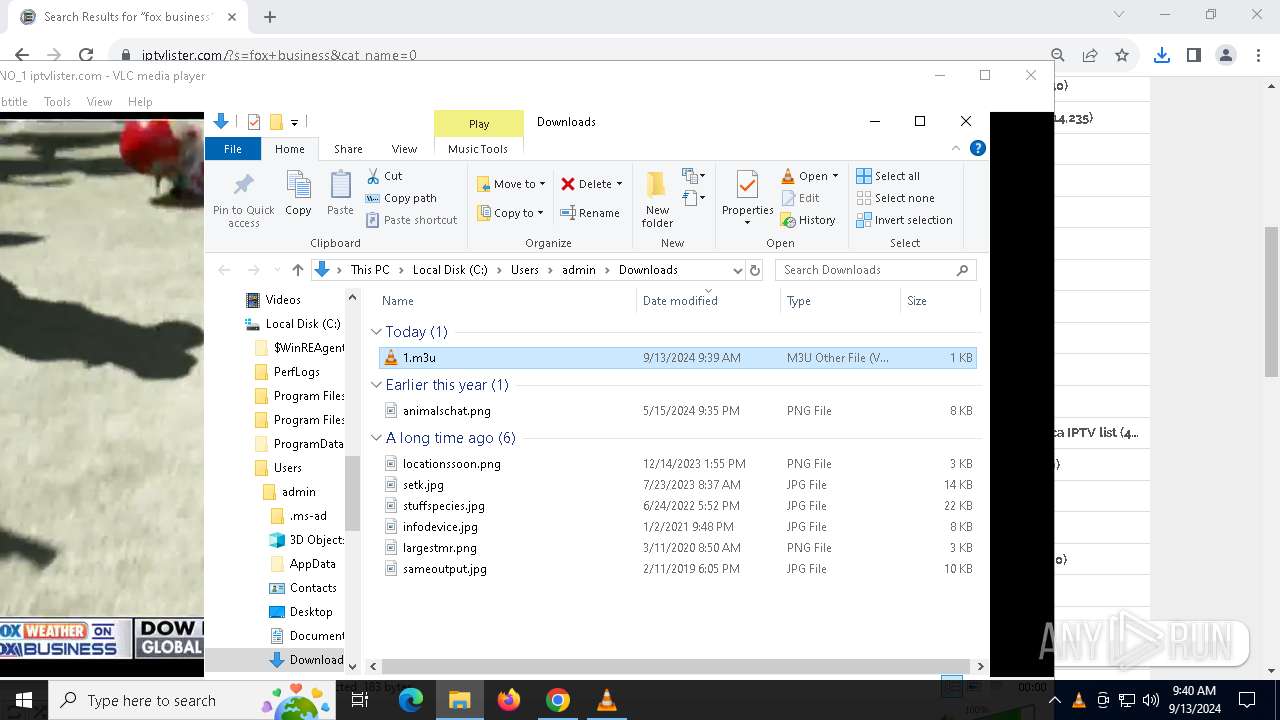Open Firefox from the taskbar

pos(509,700)
